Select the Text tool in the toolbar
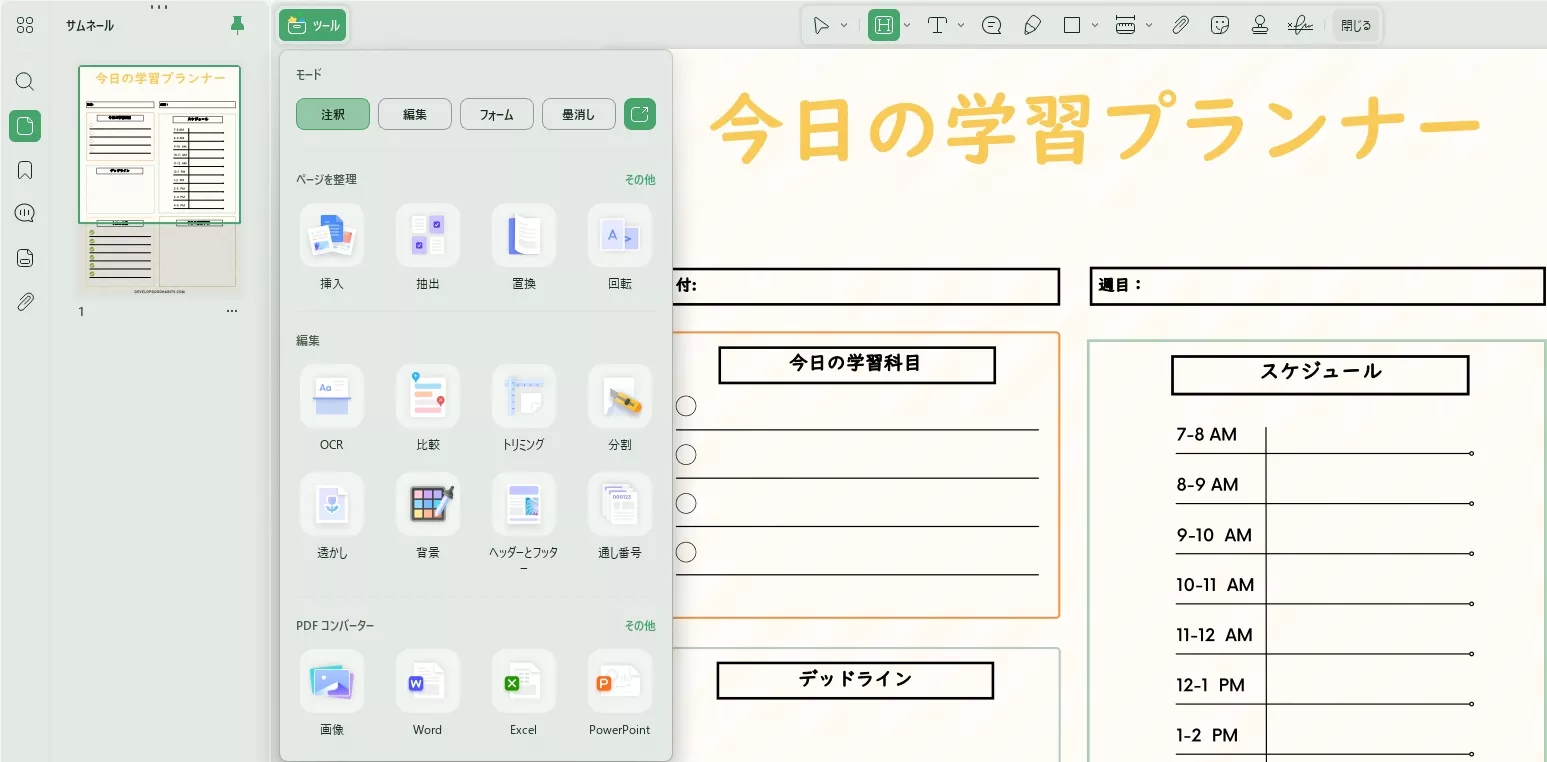This screenshot has height=762, width=1547. pos(938,25)
